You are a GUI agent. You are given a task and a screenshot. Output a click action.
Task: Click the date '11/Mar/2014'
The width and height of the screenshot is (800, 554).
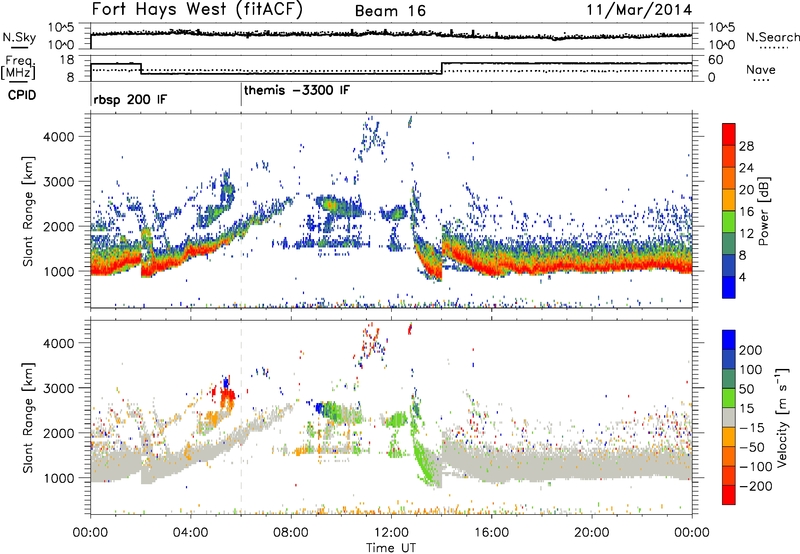click(x=639, y=10)
